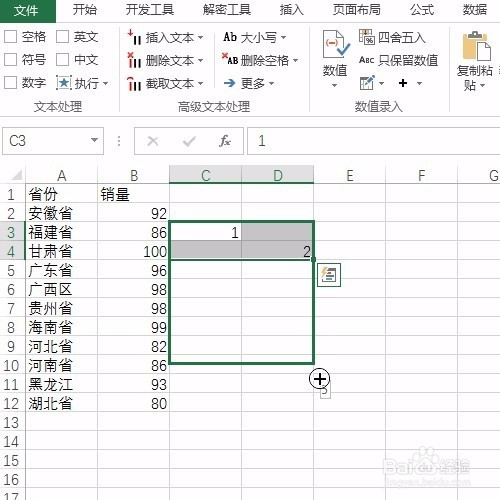Click the 销量 header cell
The height and width of the screenshot is (500, 500).
point(133,194)
